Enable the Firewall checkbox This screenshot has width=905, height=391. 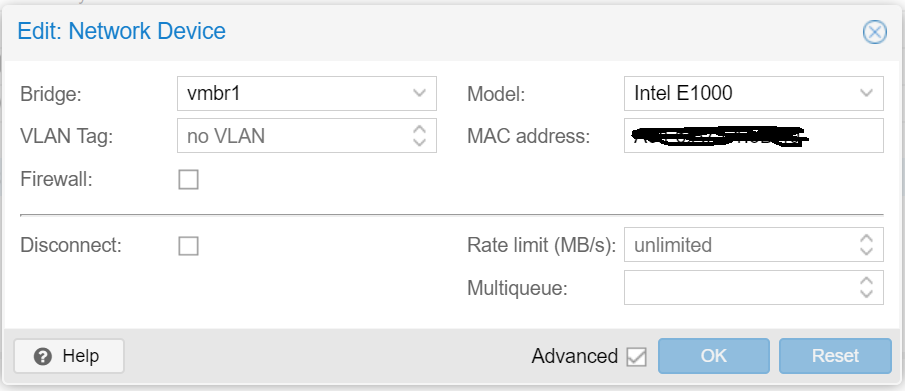[188, 180]
